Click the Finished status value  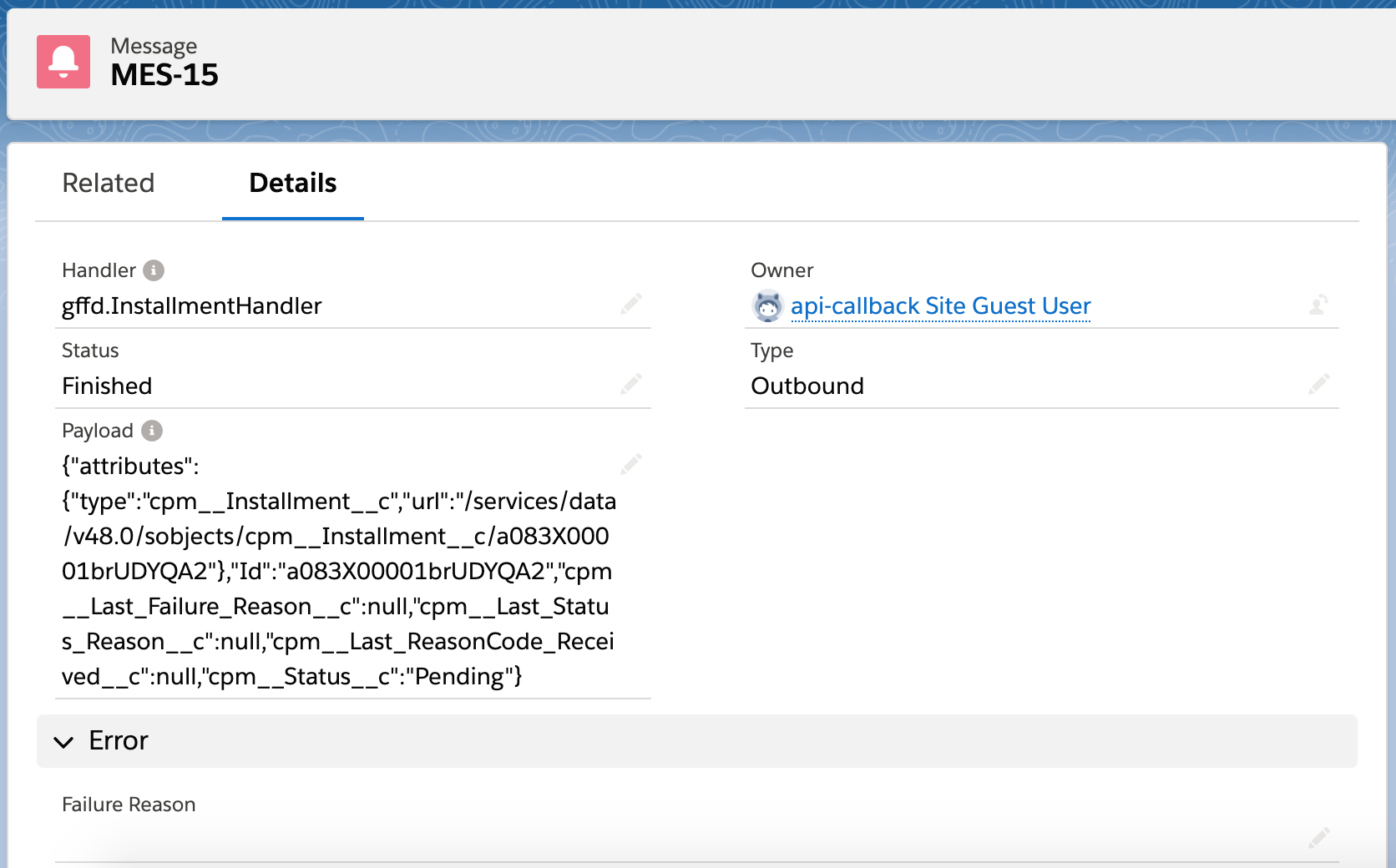(x=107, y=386)
